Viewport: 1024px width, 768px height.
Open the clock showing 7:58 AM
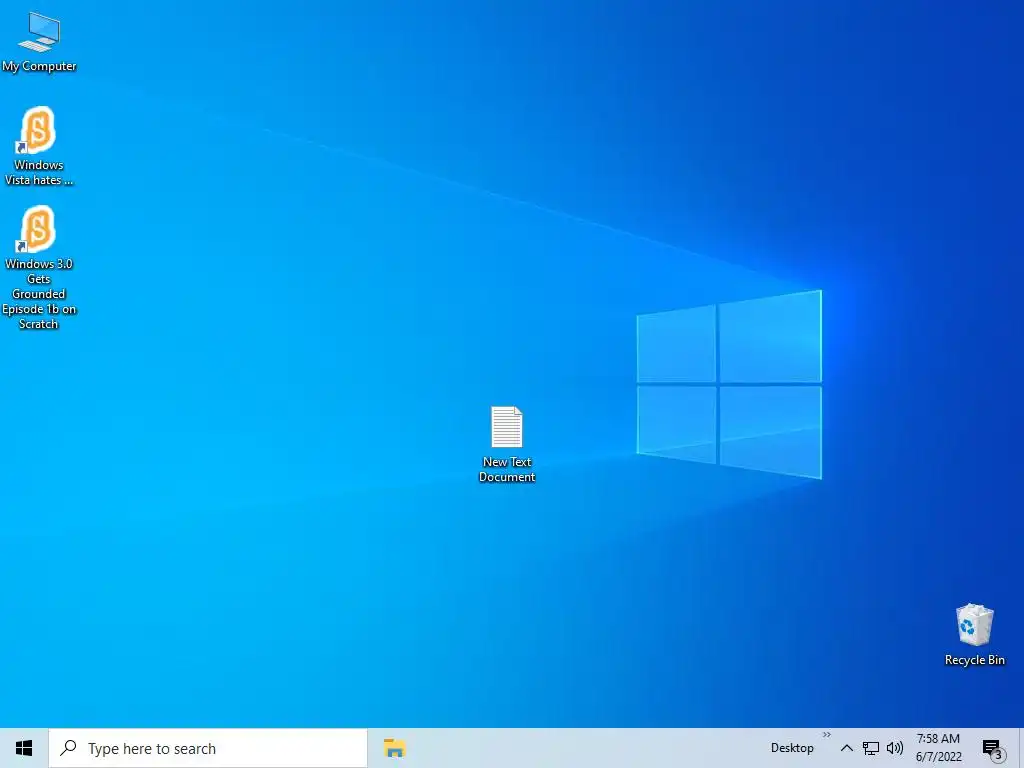pyautogui.click(x=938, y=748)
